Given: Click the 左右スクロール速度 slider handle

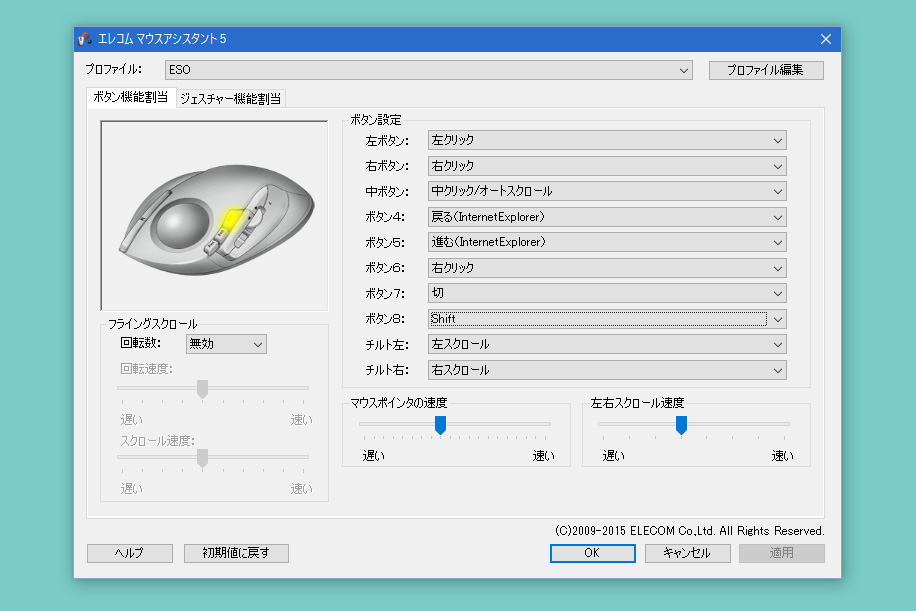Looking at the screenshot, I should pos(681,425).
